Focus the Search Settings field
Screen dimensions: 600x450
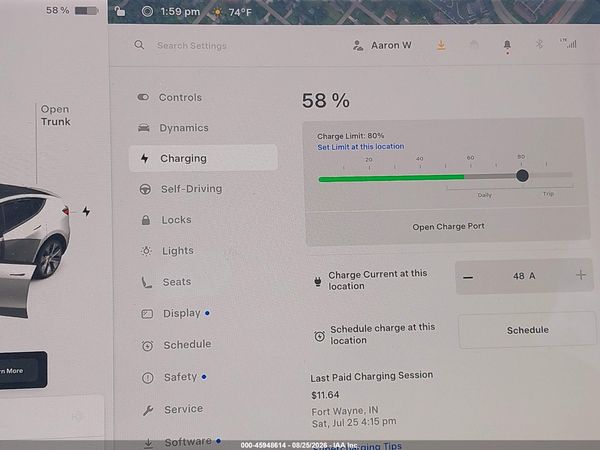[191, 46]
